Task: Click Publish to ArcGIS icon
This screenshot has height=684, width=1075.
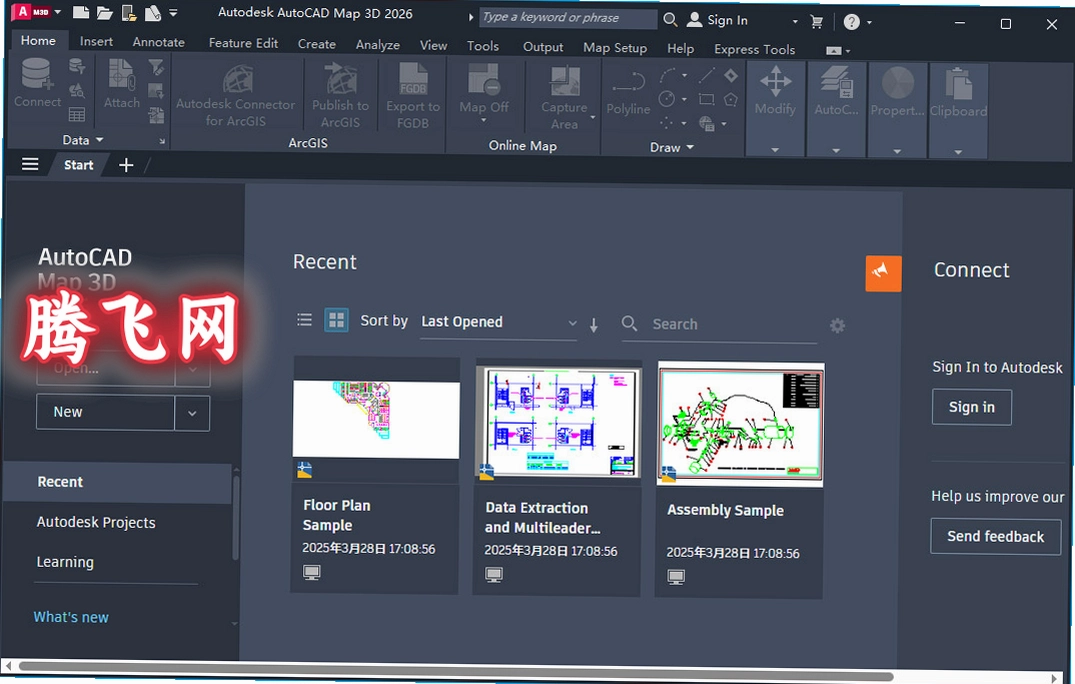Action: pos(340,79)
